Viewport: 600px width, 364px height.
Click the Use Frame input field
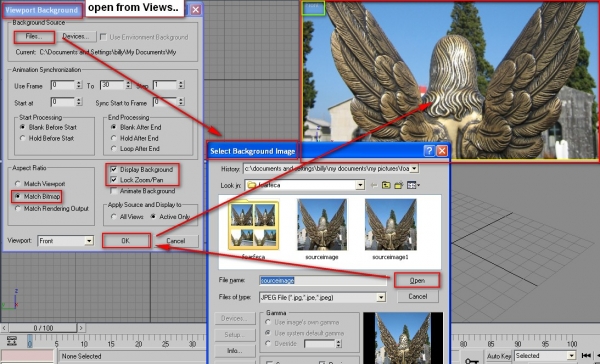[63, 85]
